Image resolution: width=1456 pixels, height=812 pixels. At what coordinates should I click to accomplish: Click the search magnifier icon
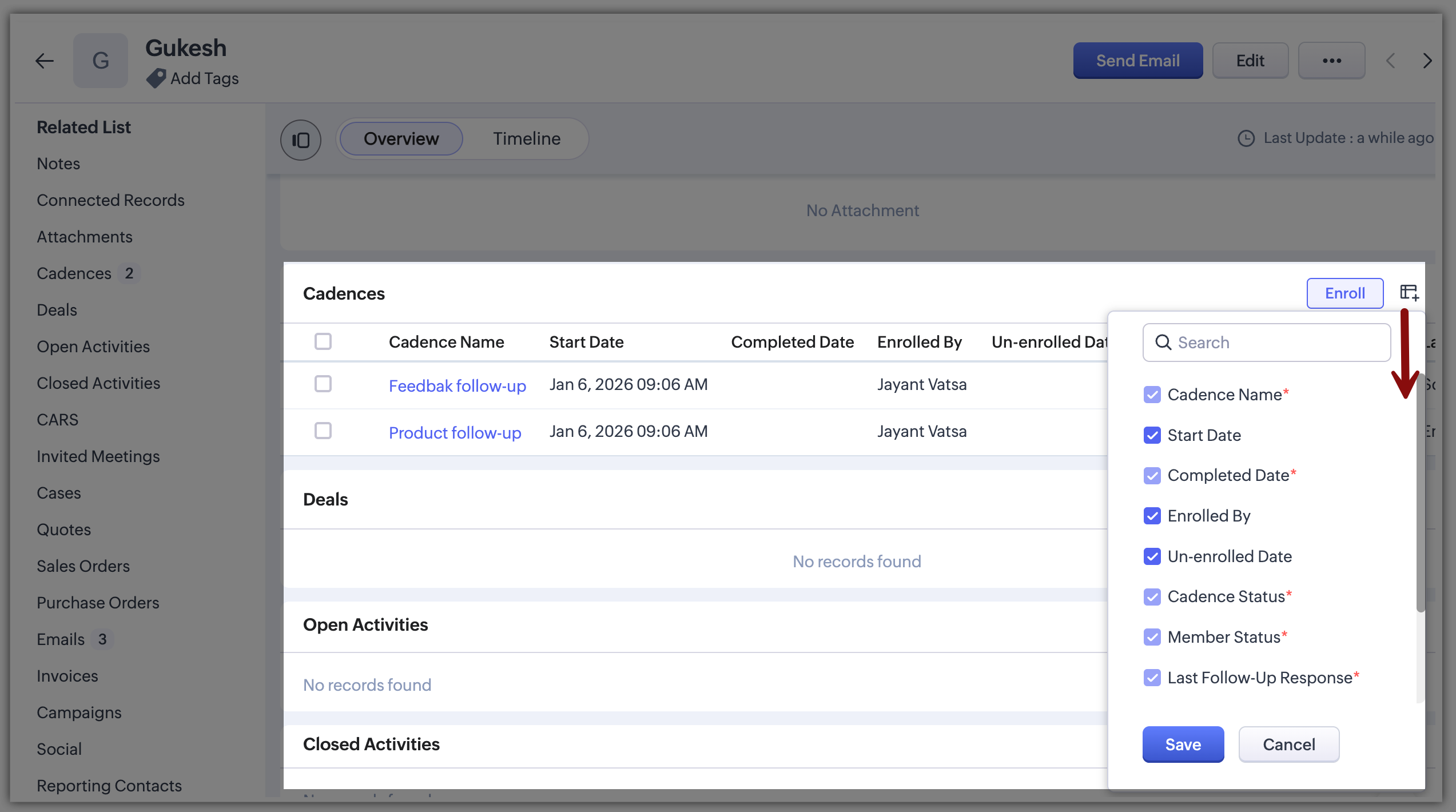pyautogui.click(x=1163, y=343)
